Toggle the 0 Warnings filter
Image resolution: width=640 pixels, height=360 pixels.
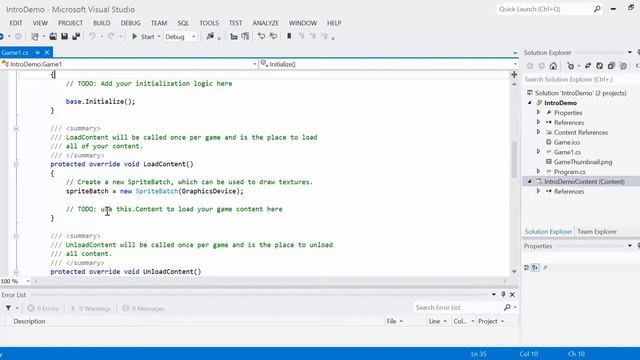pyautogui.click(x=91, y=309)
